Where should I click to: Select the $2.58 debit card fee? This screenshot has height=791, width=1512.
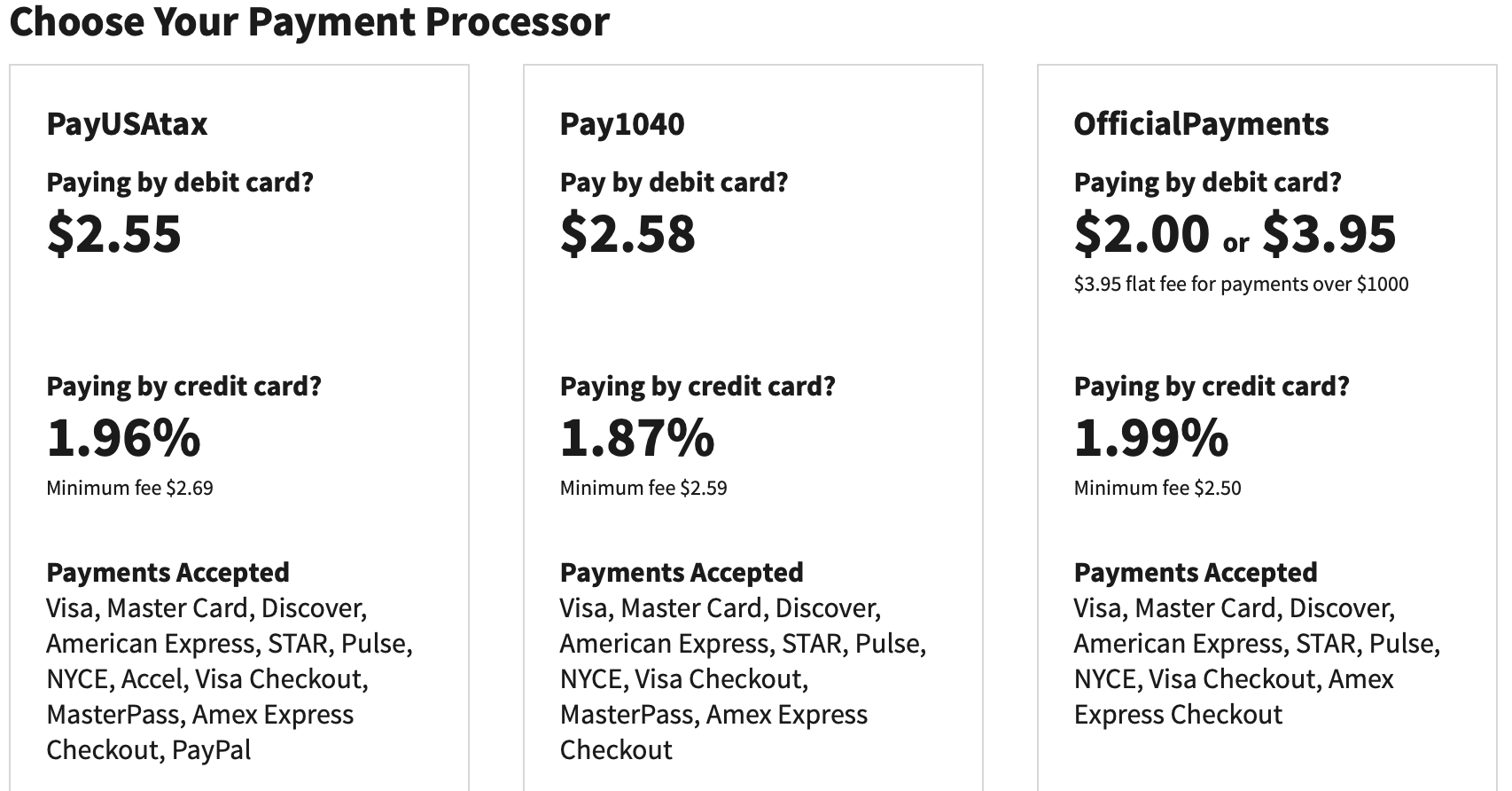628,234
